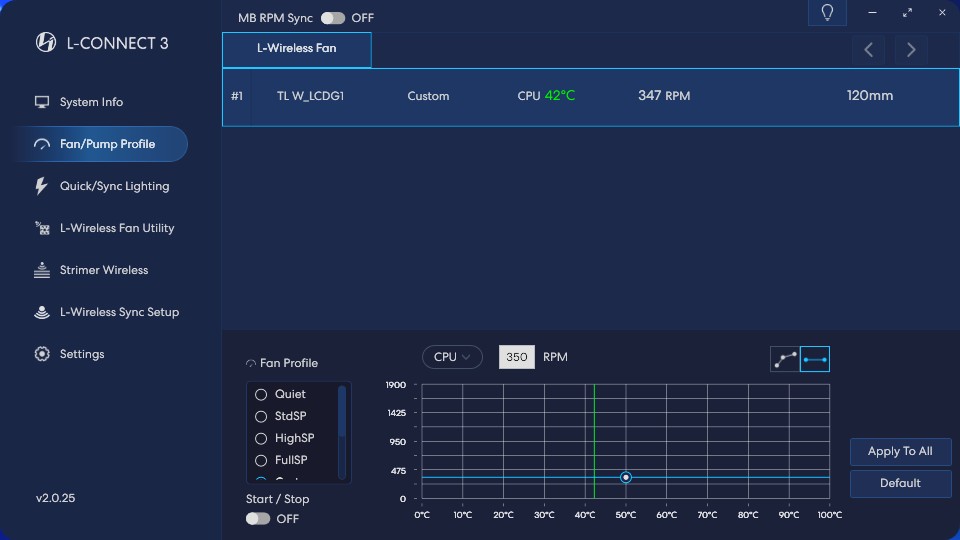Viewport: 960px width, 540px height.
Task: Open System Info via monitor icon
Action: tap(42, 102)
